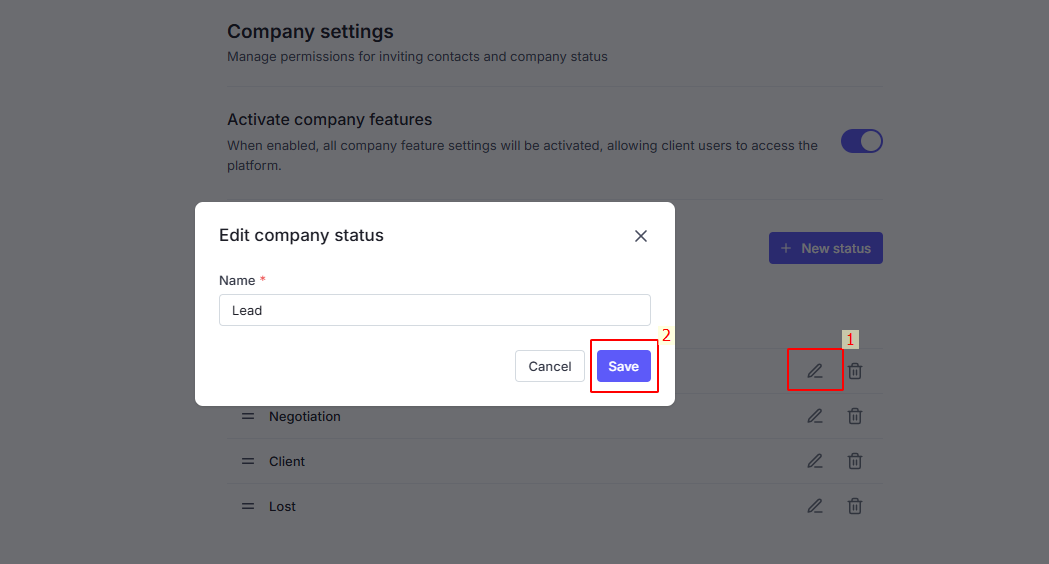Delete the Negotiation status with its trash icon
The height and width of the screenshot is (564, 1049).
coord(855,416)
